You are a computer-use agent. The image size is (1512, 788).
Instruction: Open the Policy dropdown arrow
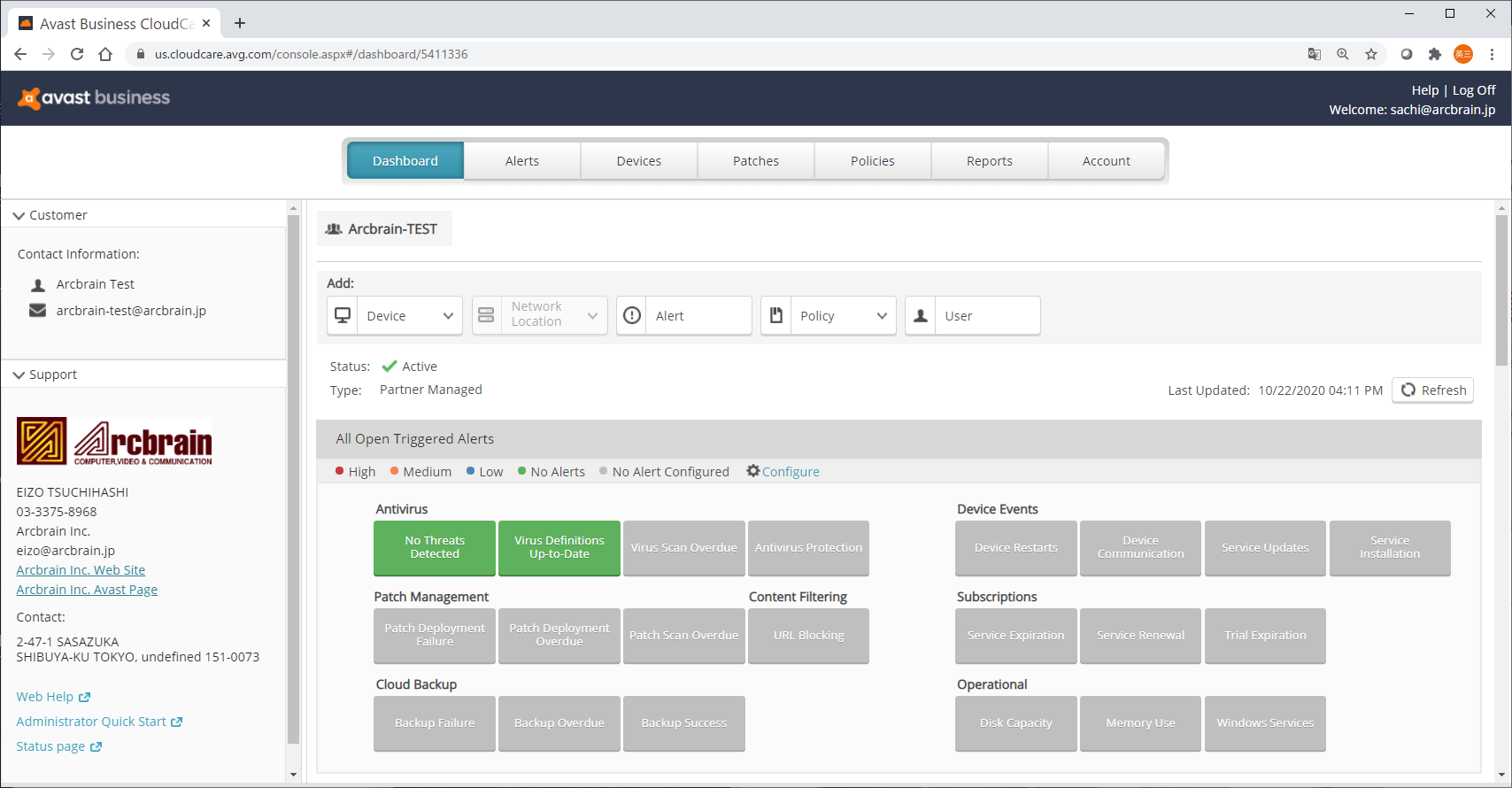(882, 316)
